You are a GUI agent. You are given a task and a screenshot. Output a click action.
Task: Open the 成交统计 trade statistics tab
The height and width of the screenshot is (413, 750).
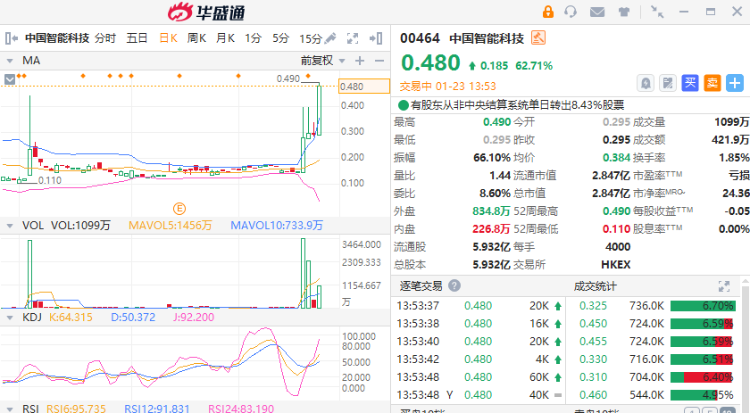pyautogui.click(x=595, y=286)
